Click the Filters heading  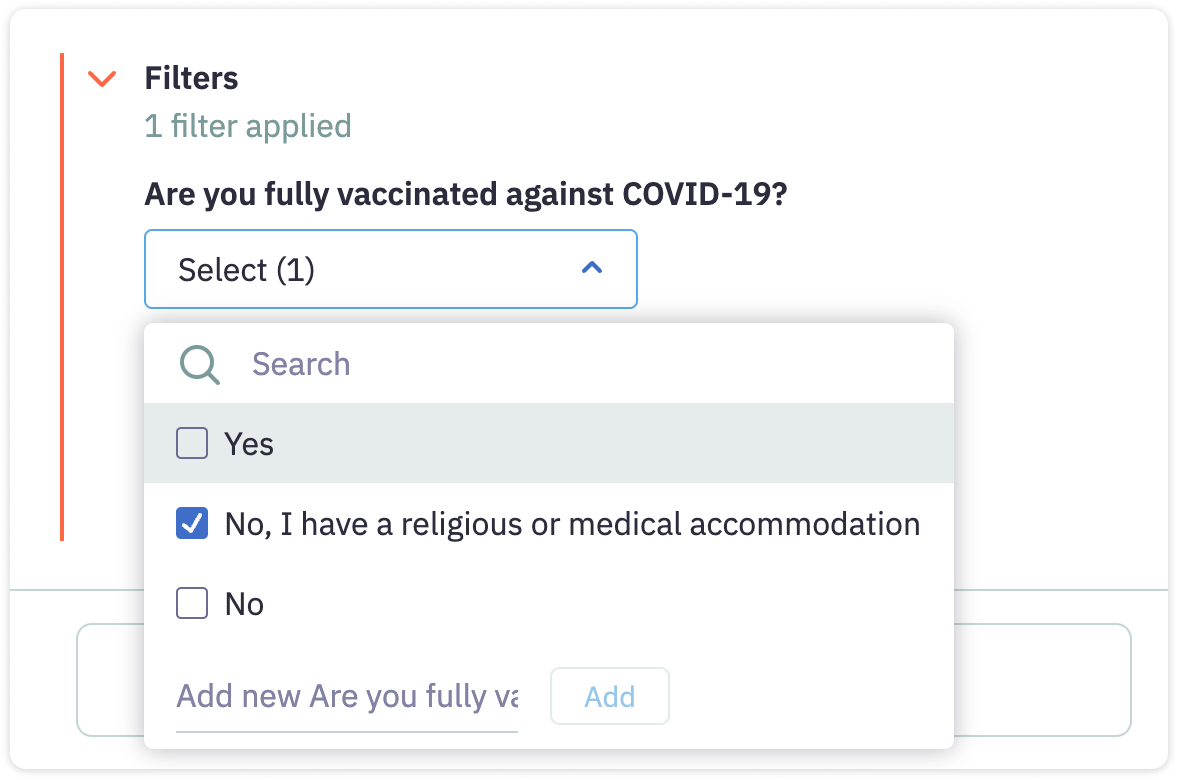tap(191, 78)
